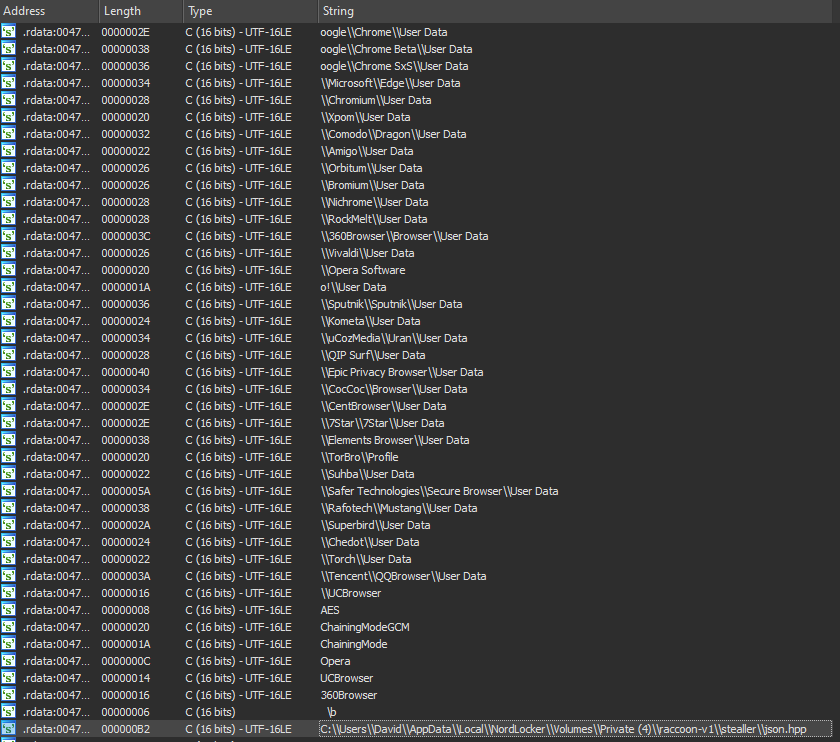This screenshot has height=742, width=840.
Task: Sort strings by the Address column header
Action: 49,11
